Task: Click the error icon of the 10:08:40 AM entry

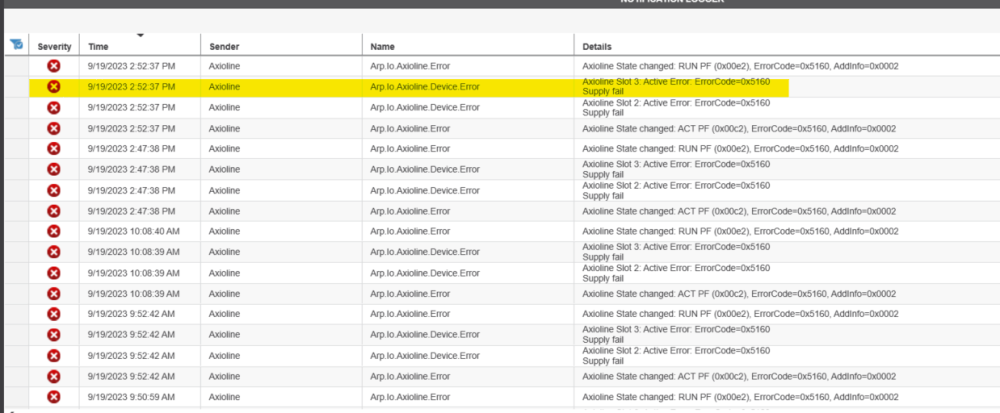Action: pos(54,231)
